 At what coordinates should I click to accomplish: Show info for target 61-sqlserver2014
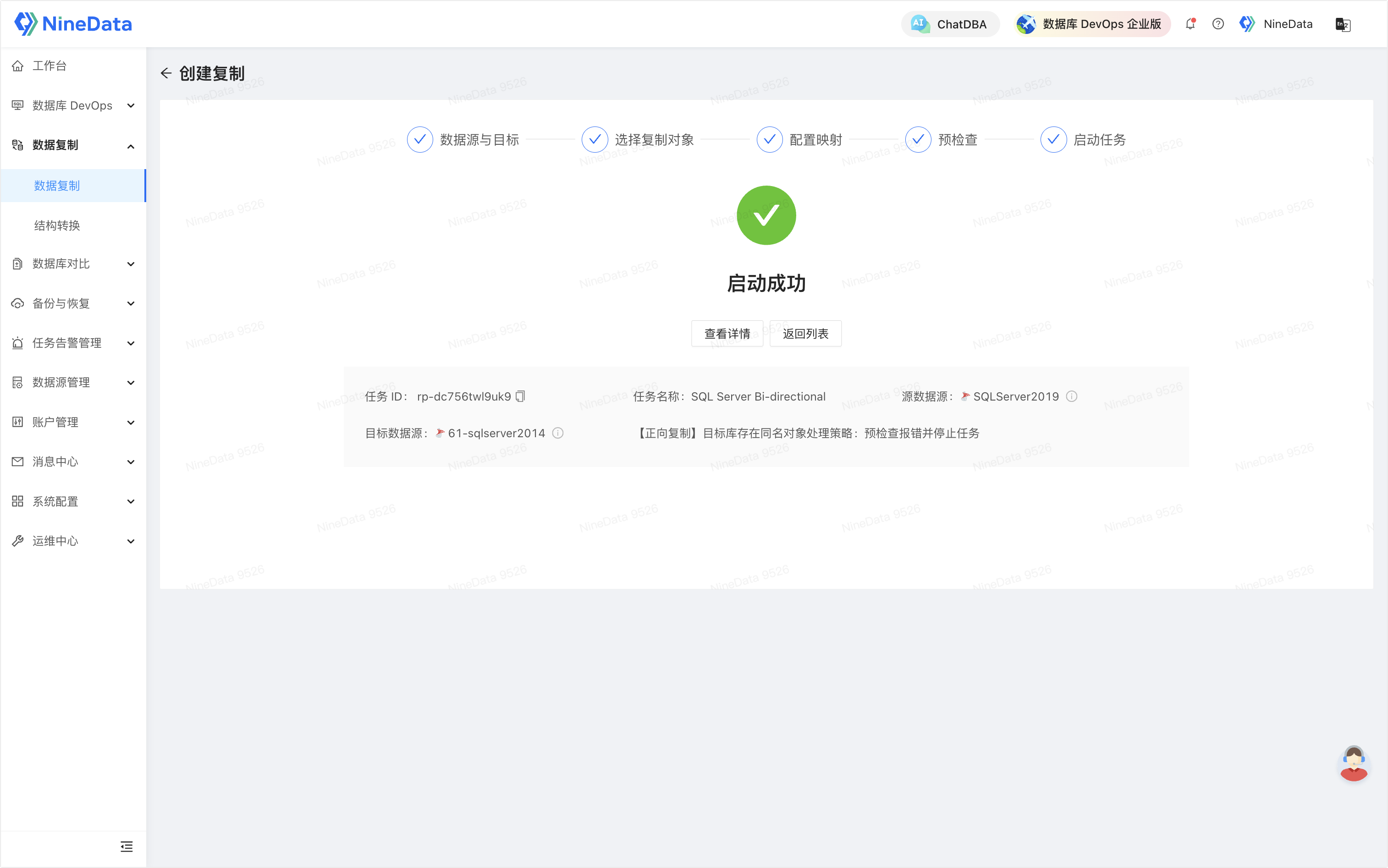click(557, 433)
